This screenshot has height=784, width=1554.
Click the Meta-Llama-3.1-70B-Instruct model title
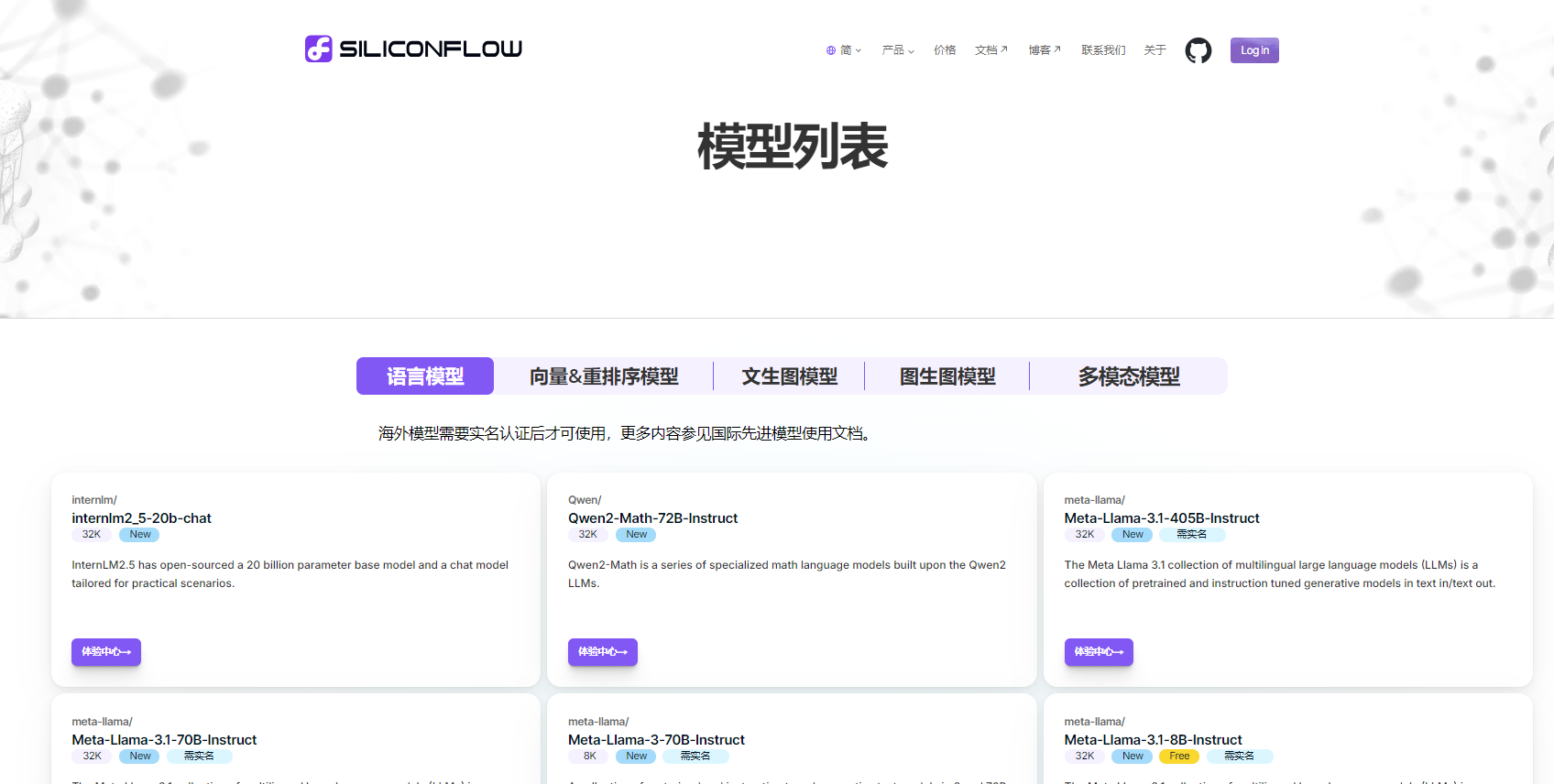click(164, 740)
